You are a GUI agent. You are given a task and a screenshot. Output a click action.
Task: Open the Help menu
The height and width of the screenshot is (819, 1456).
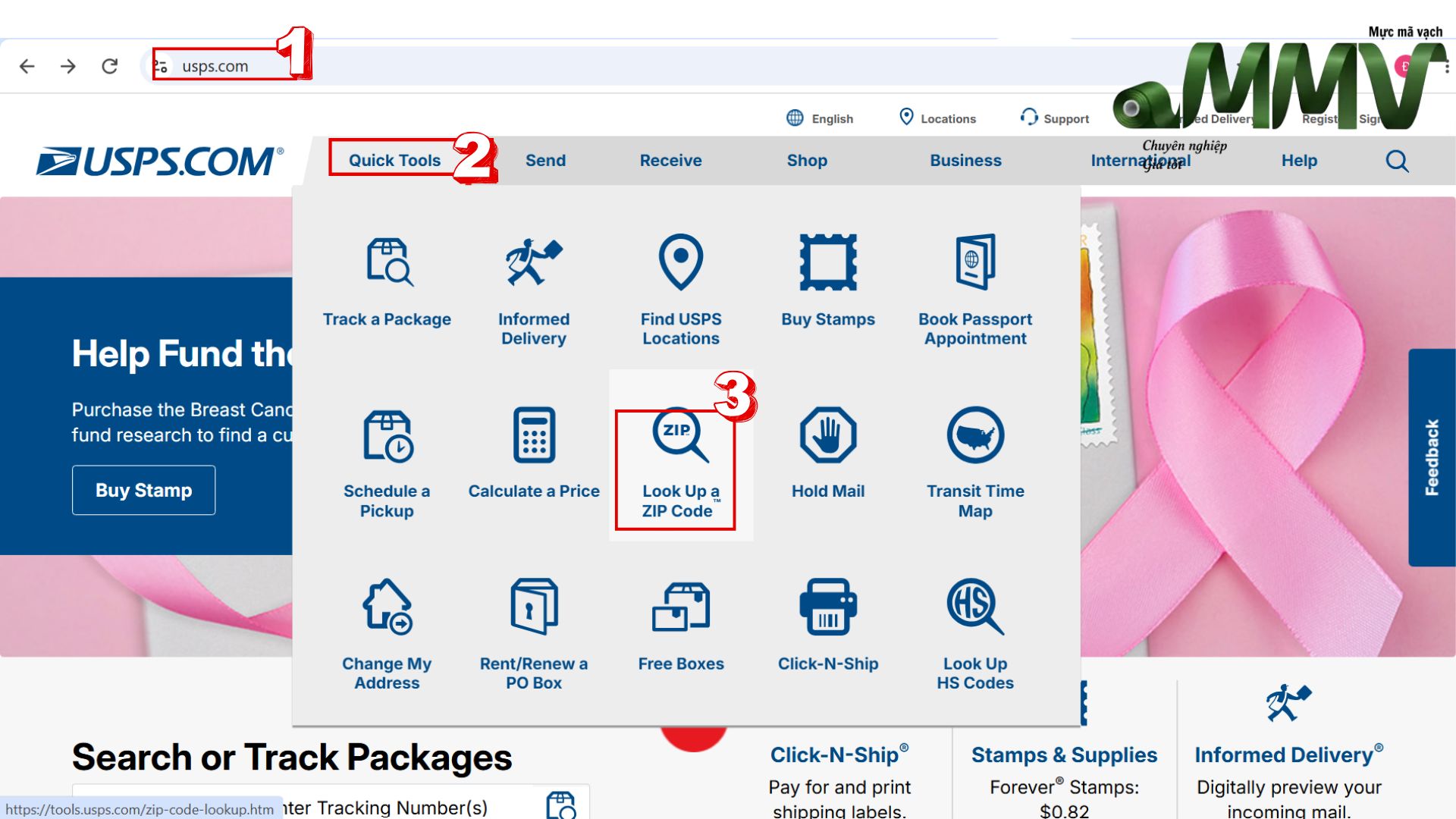click(1299, 160)
